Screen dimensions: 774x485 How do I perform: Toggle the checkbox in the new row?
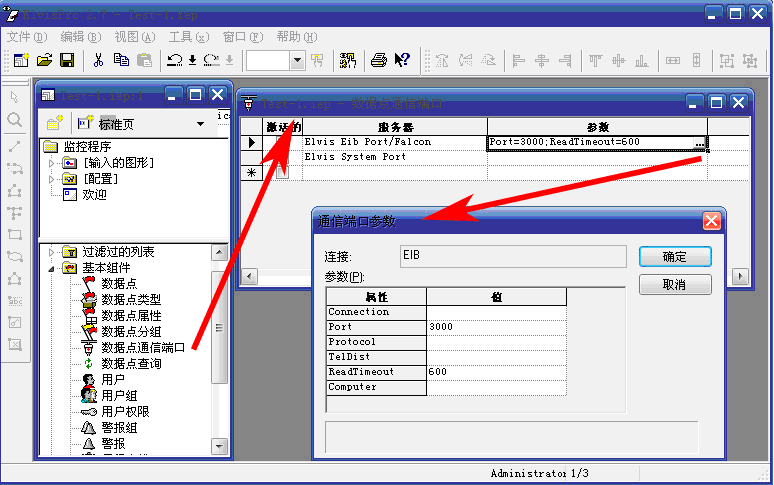click(283, 172)
